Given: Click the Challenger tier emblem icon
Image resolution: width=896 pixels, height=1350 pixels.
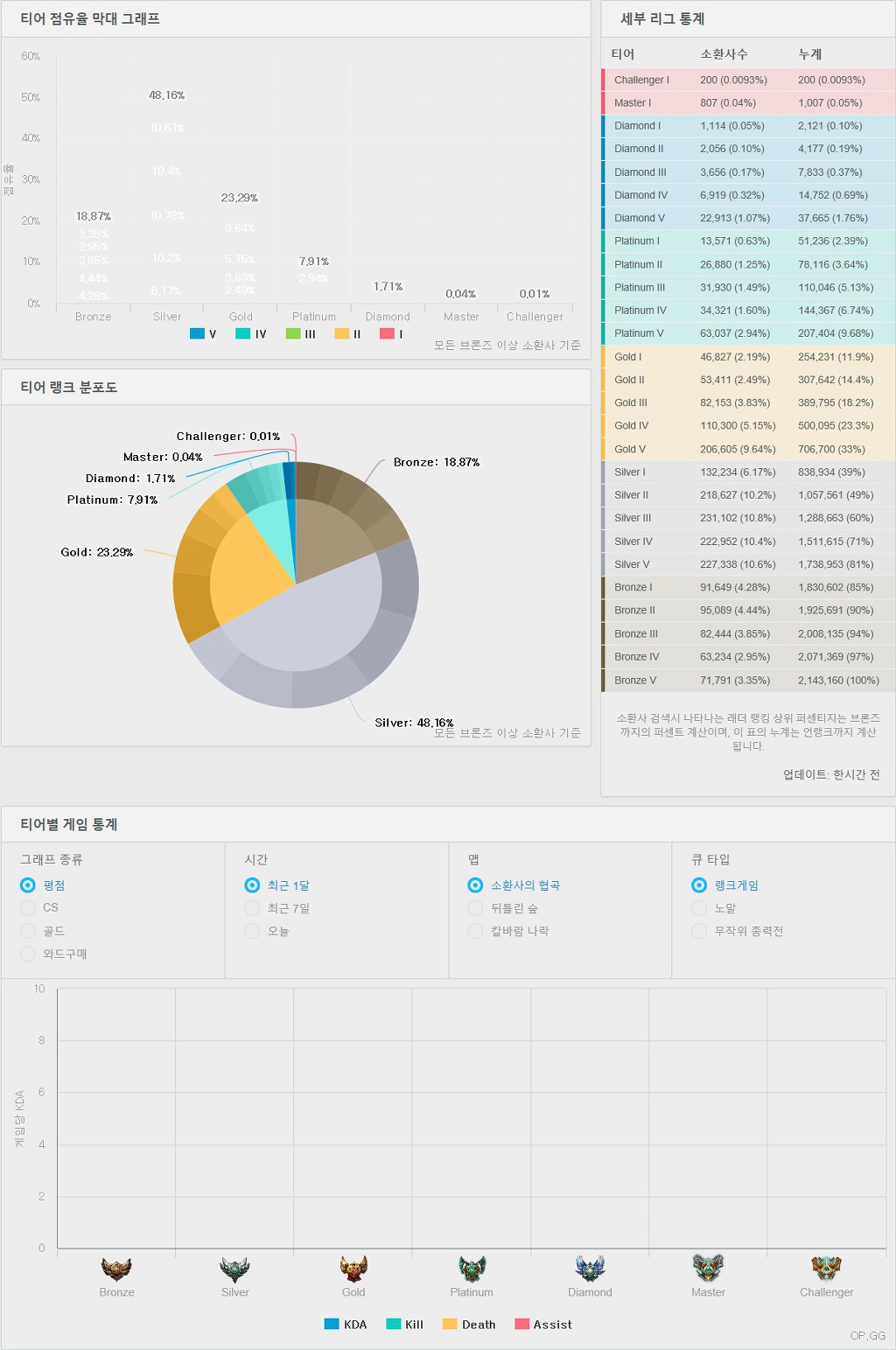Looking at the screenshot, I should (x=826, y=1269).
